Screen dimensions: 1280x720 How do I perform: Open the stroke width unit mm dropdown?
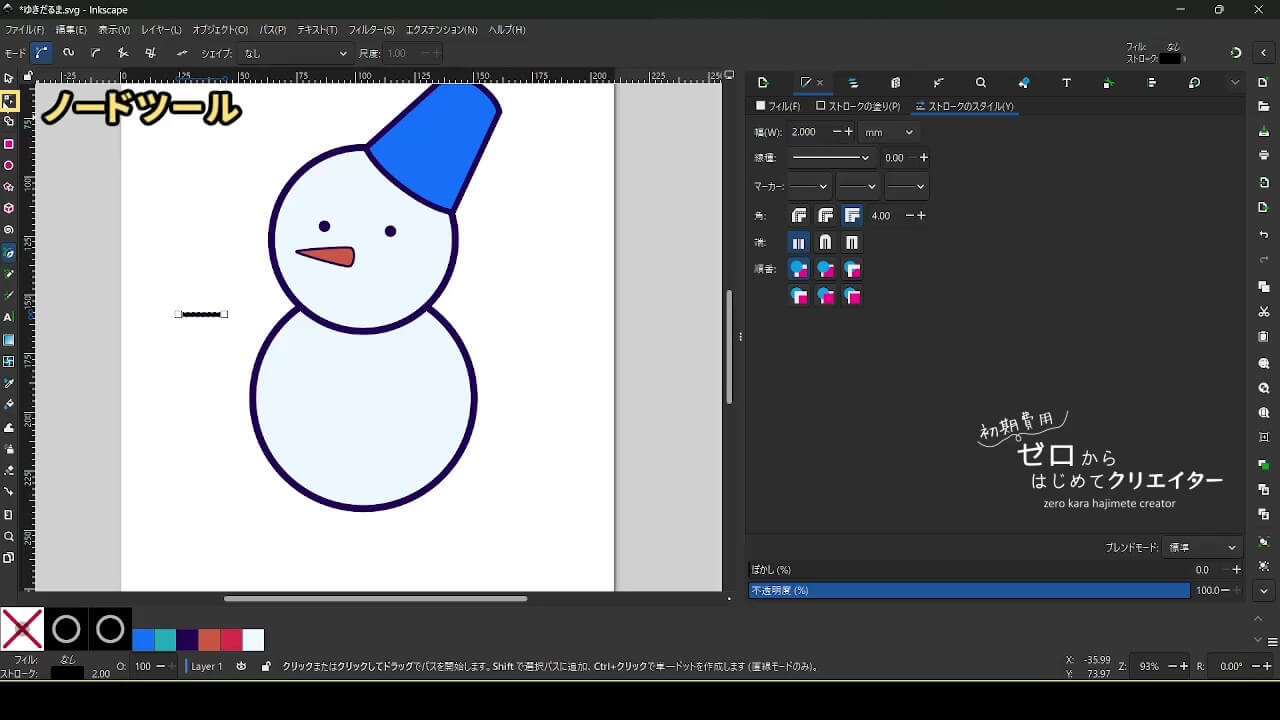click(x=889, y=132)
